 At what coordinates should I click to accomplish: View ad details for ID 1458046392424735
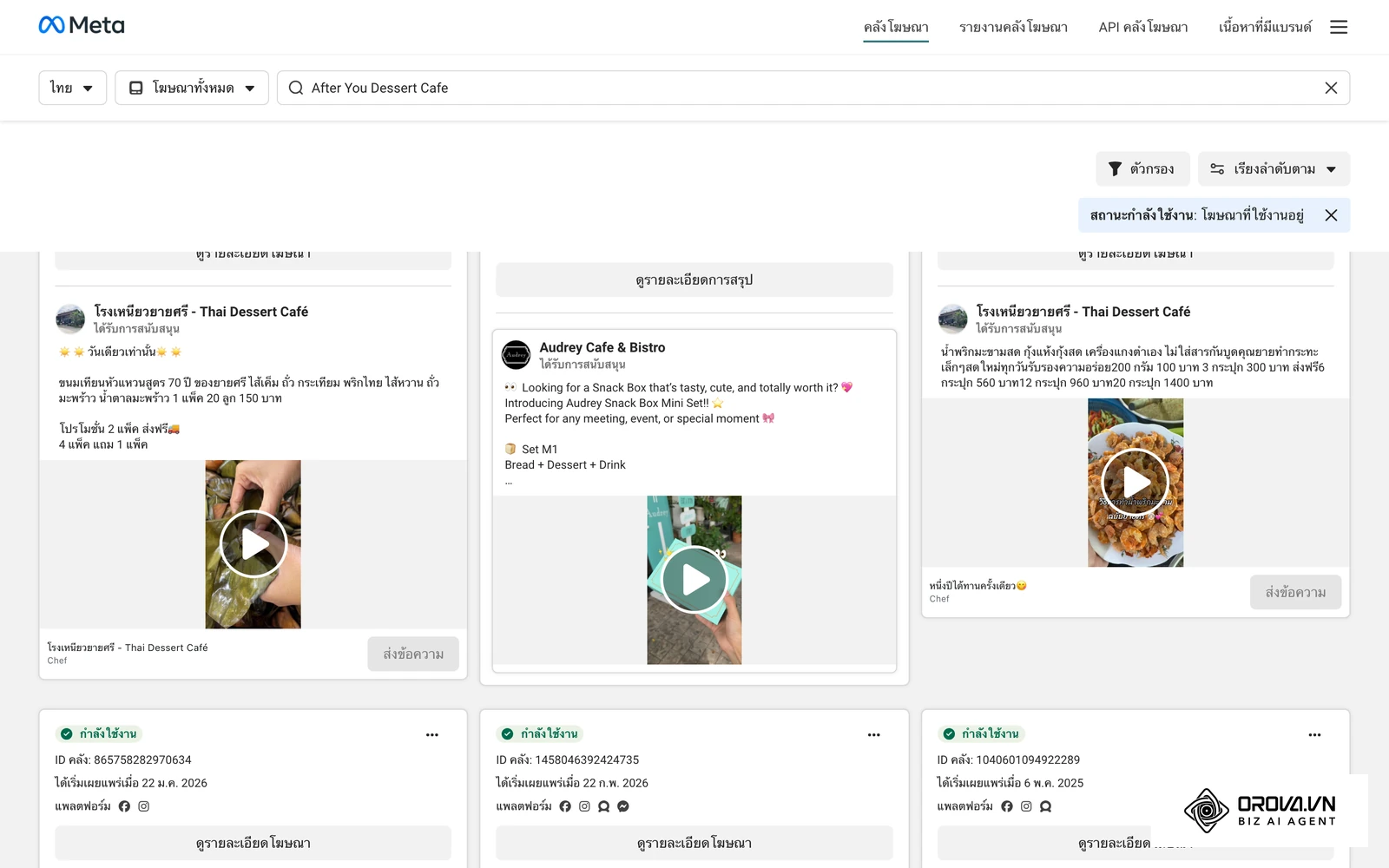[694, 843]
